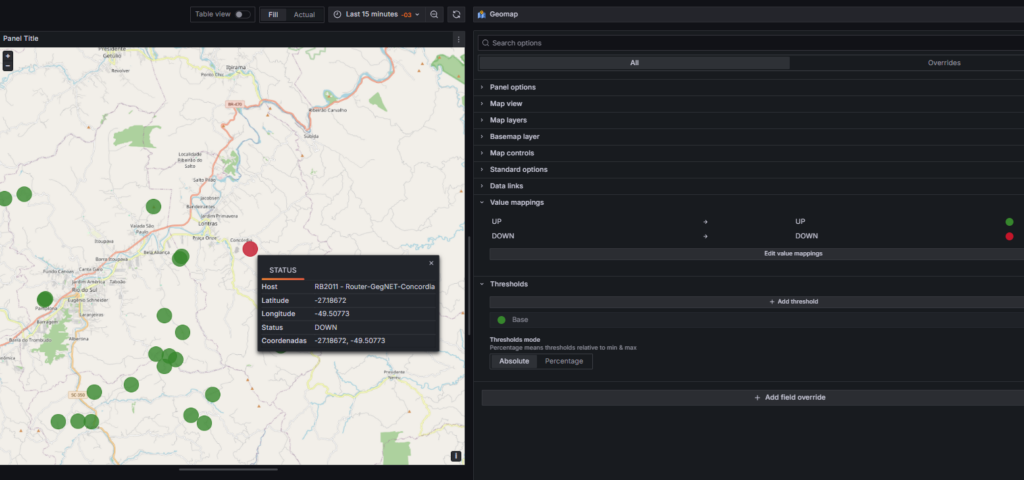Click Add field override button

pyautogui.click(x=750, y=397)
